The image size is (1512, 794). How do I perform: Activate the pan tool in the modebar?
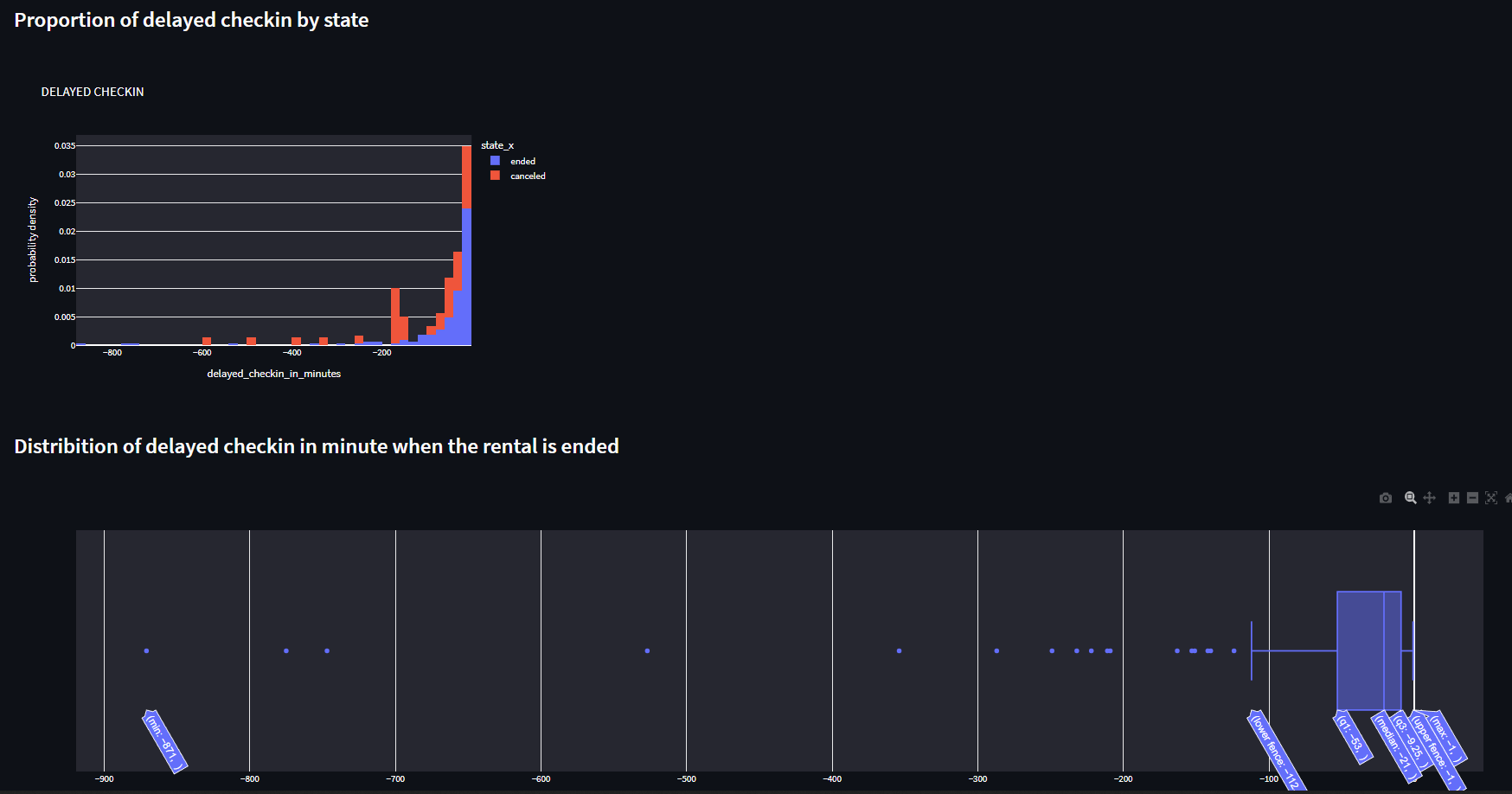pos(1430,498)
